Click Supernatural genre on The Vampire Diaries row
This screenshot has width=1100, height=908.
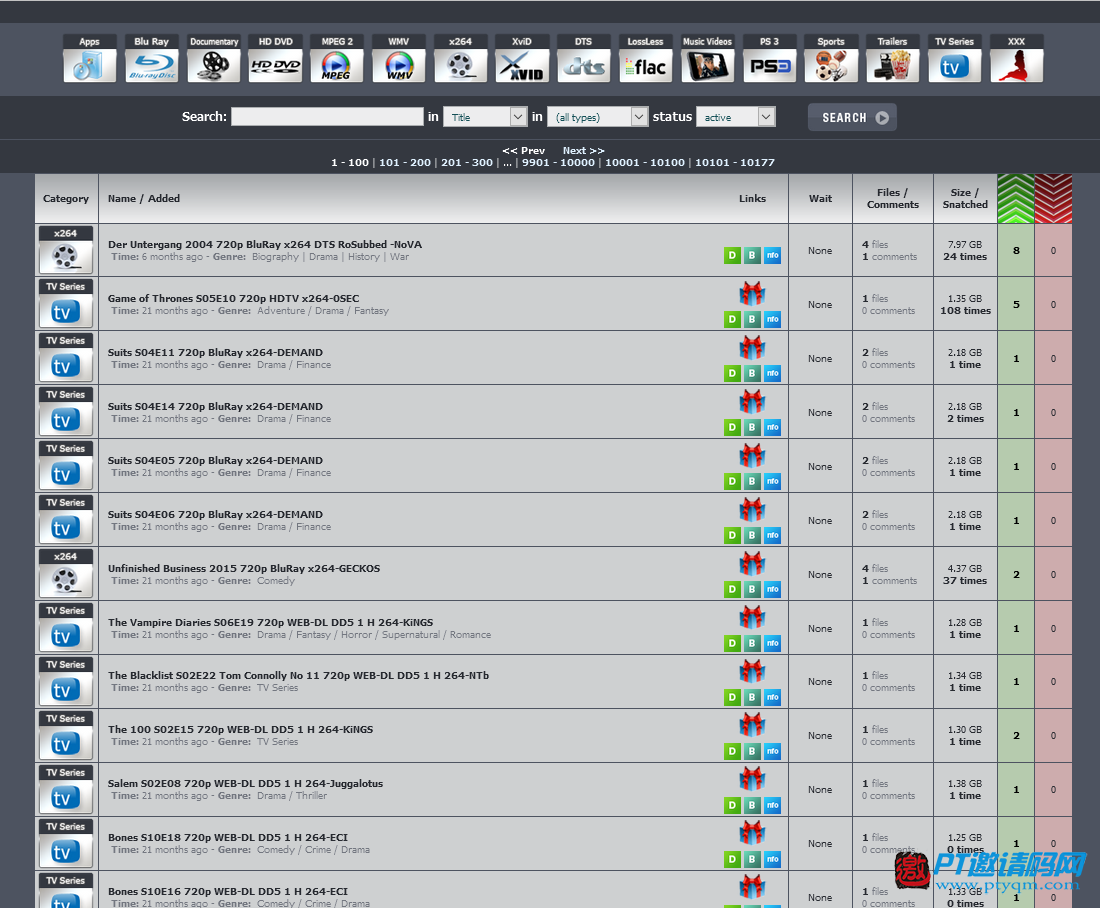point(411,635)
